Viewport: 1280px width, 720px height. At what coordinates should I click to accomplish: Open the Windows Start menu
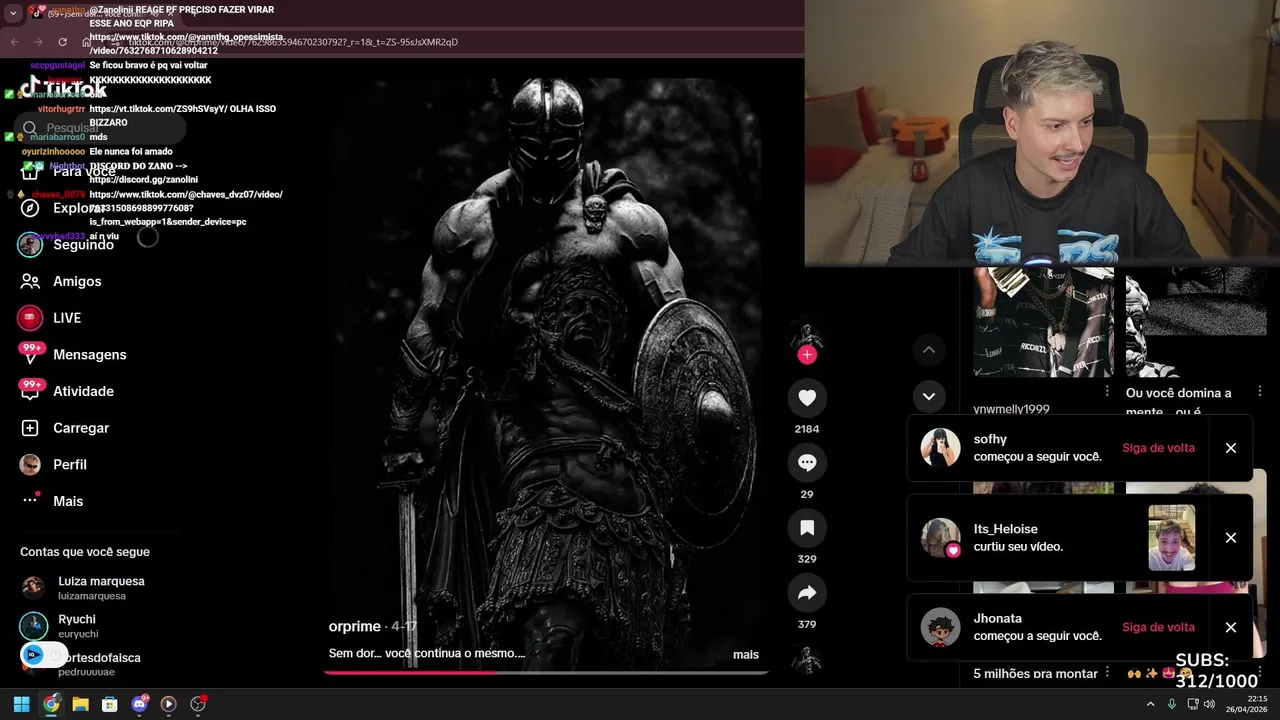click(21, 704)
